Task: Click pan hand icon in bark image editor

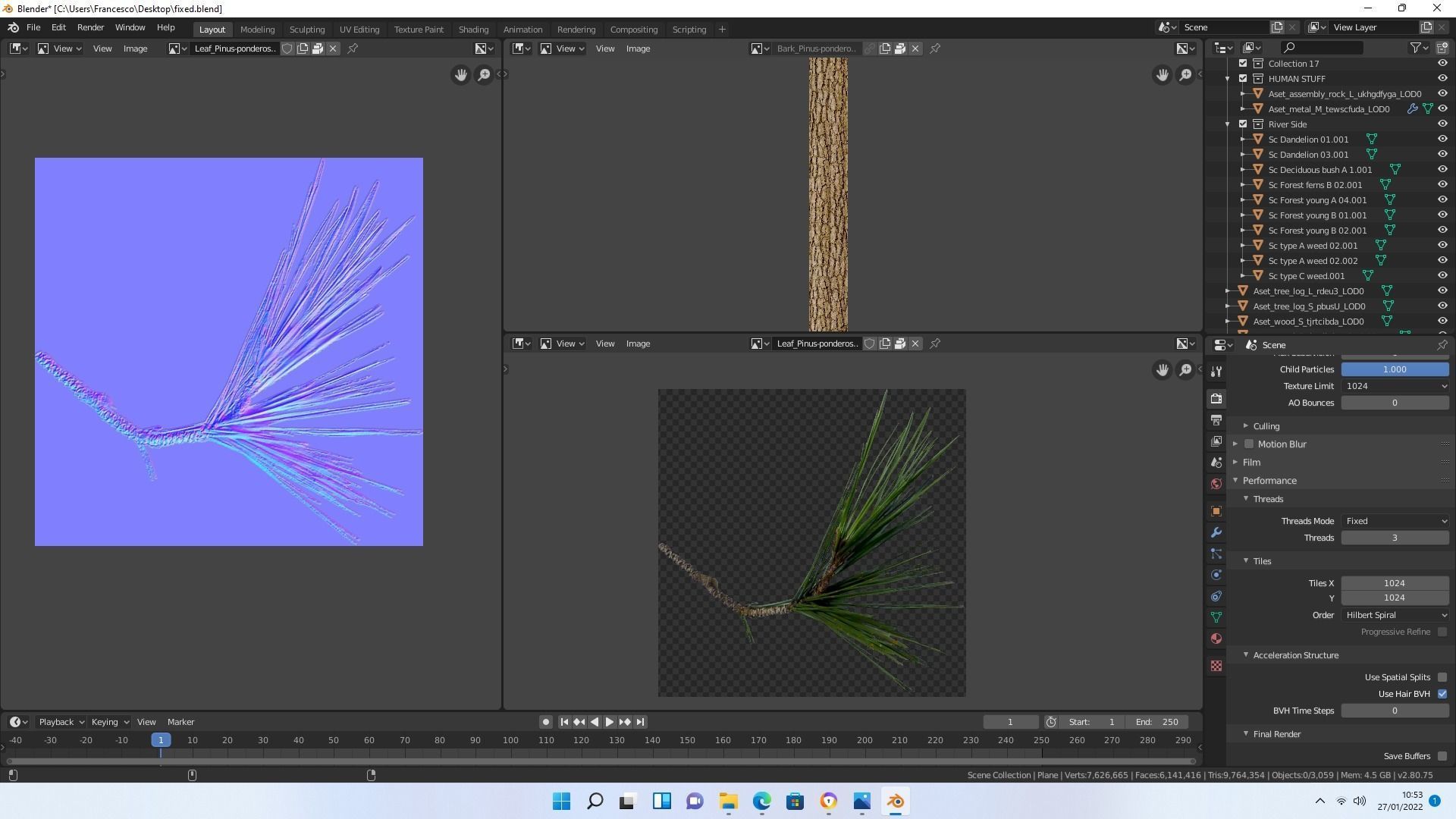Action: [1162, 75]
